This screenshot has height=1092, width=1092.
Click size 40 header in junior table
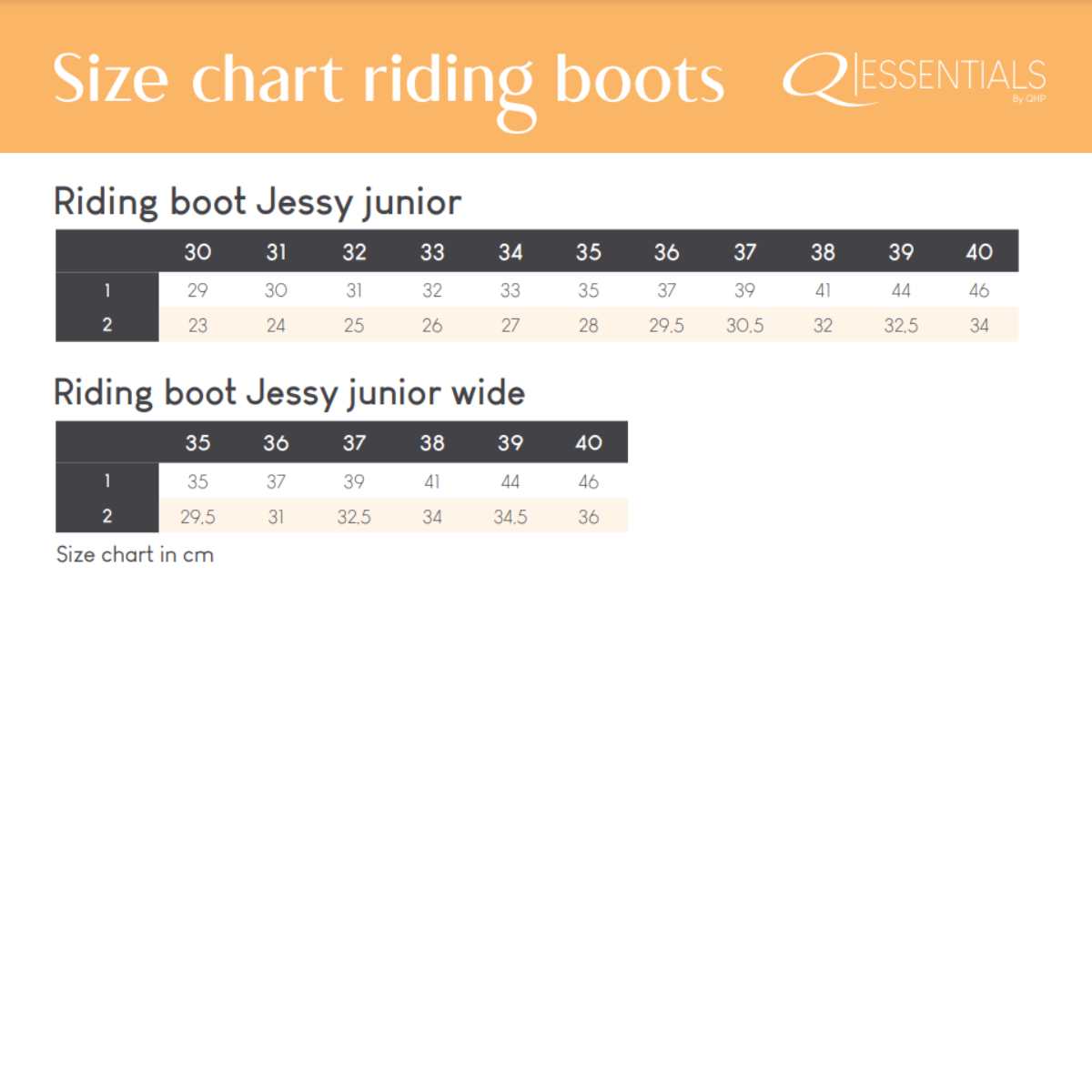coord(979,252)
